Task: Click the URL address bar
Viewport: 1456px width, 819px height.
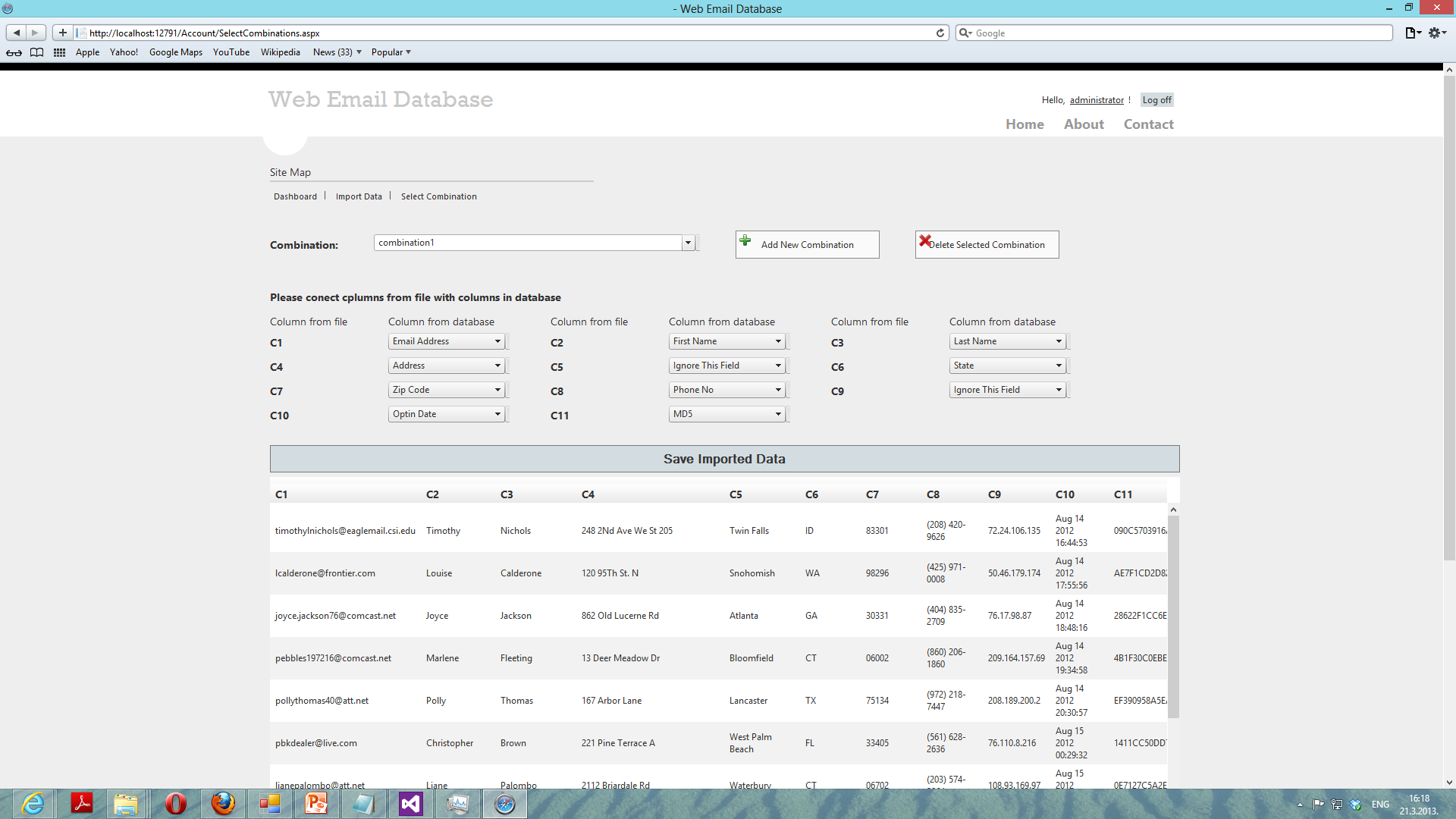Action: pos(512,33)
